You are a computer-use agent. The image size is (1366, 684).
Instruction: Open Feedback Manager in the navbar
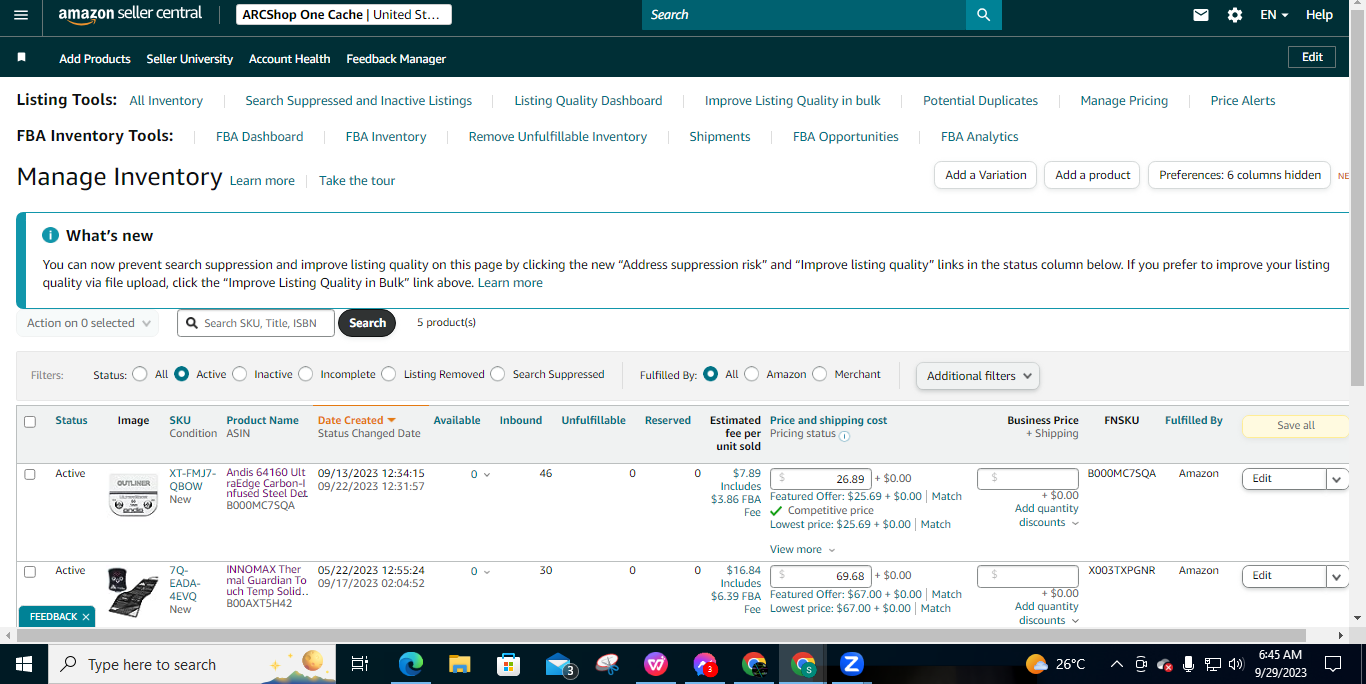point(396,59)
